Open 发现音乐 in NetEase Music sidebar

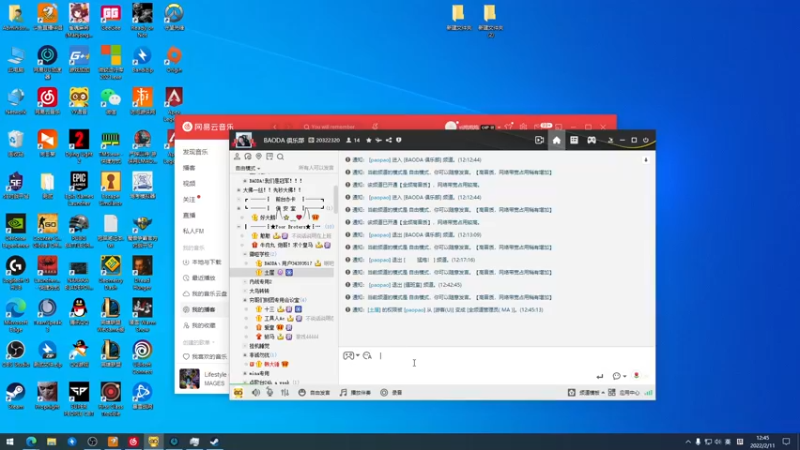(x=195, y=152)
